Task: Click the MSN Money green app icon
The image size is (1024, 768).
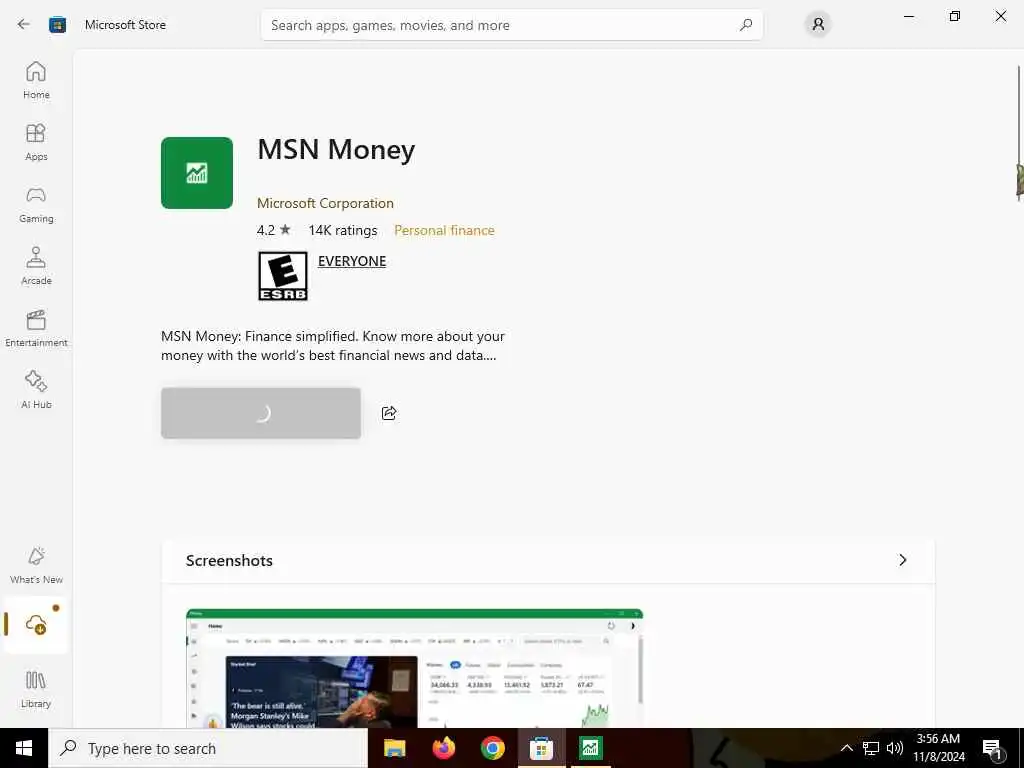Action: [x=197, y=173]
